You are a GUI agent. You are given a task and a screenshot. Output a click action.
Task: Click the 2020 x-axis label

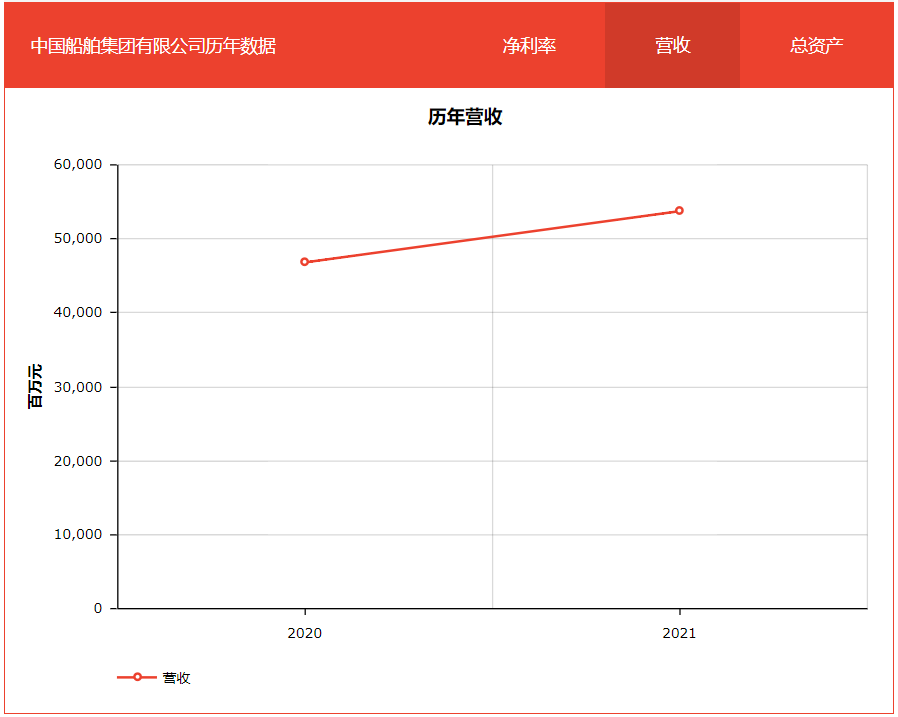[x=303, y=633]
